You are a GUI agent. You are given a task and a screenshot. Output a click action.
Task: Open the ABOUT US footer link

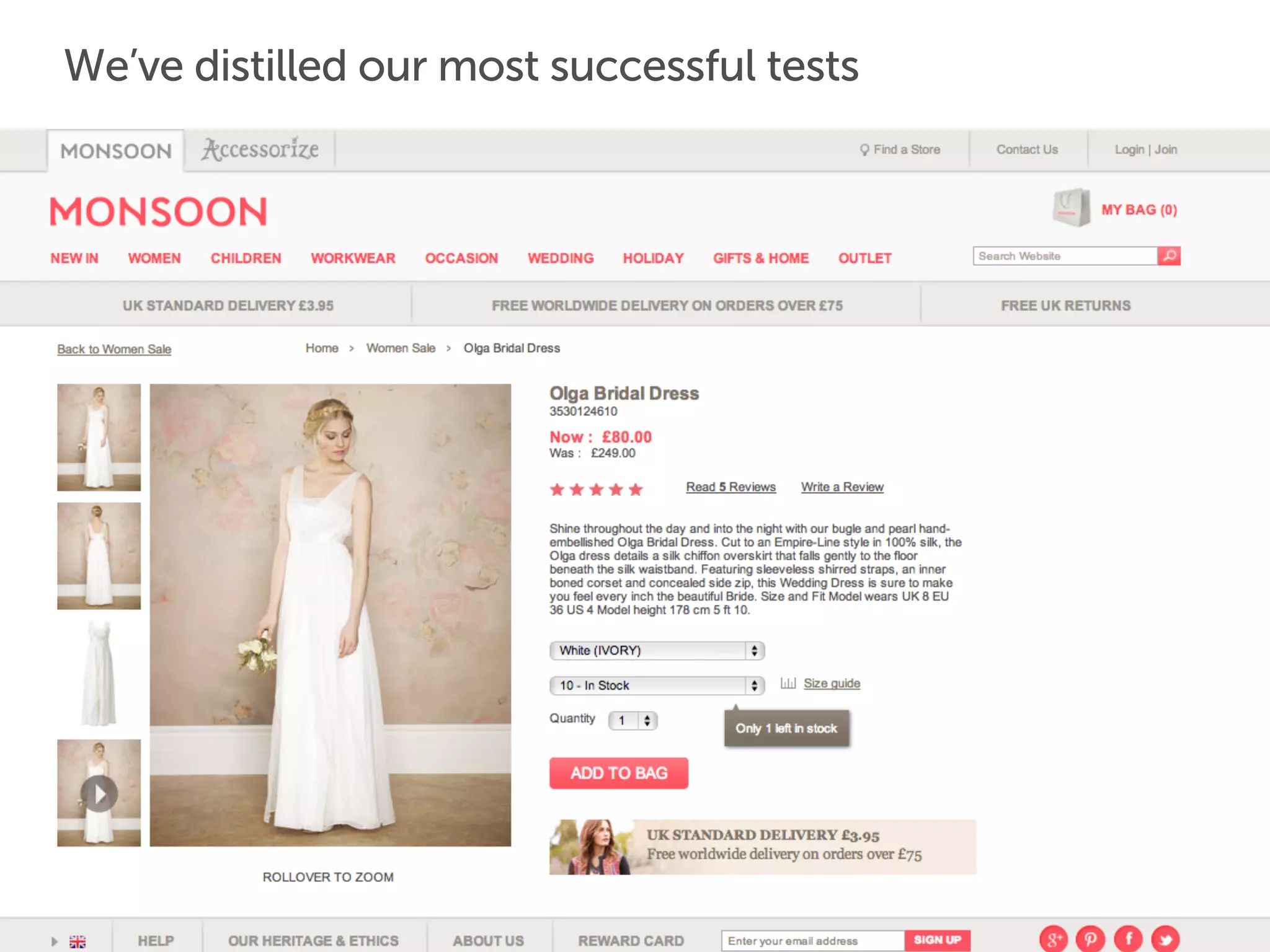click(x=488, y=941)
